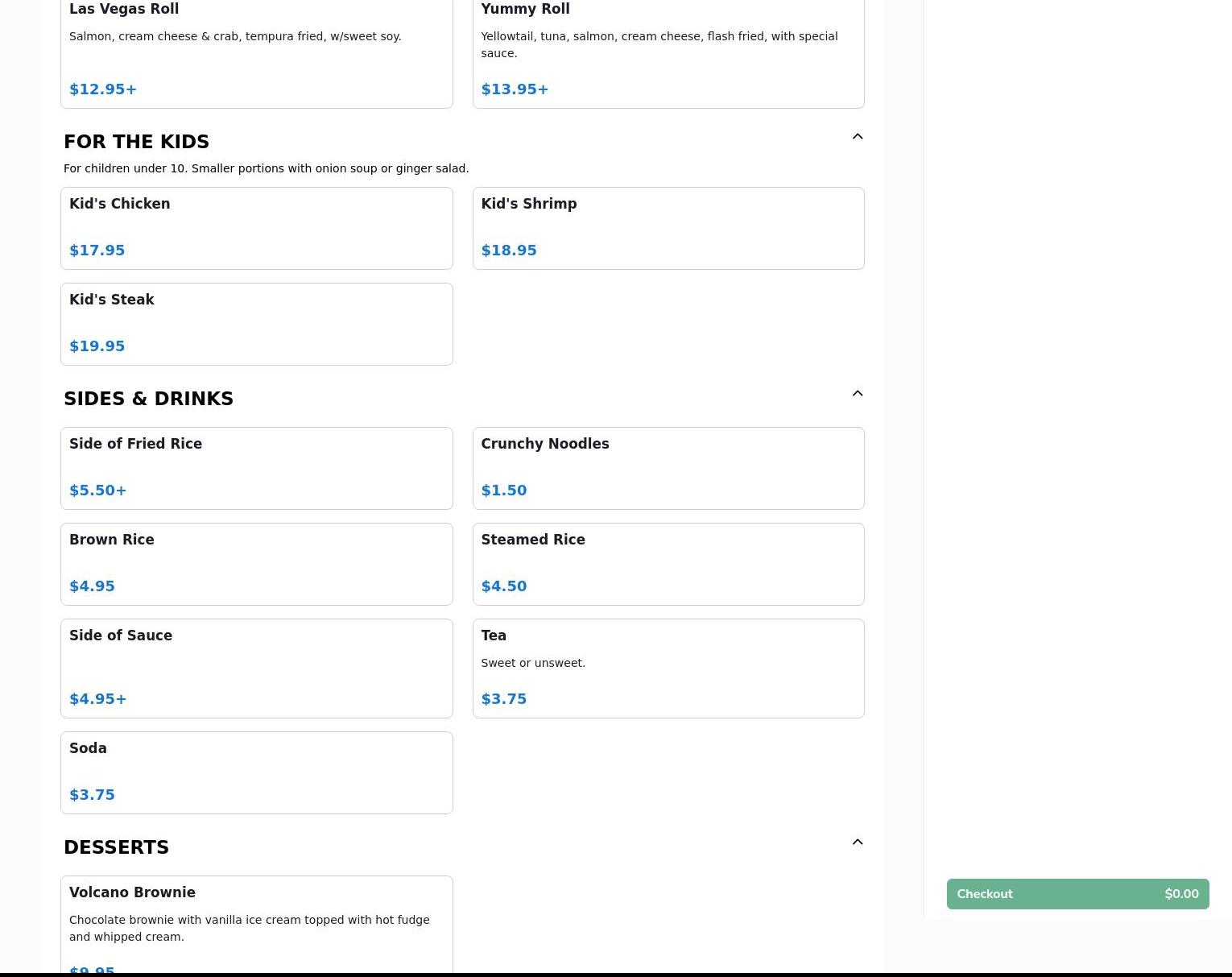1232x977 pixels.
Task: Select the Steamed Rice side
Action: [668, 565]
